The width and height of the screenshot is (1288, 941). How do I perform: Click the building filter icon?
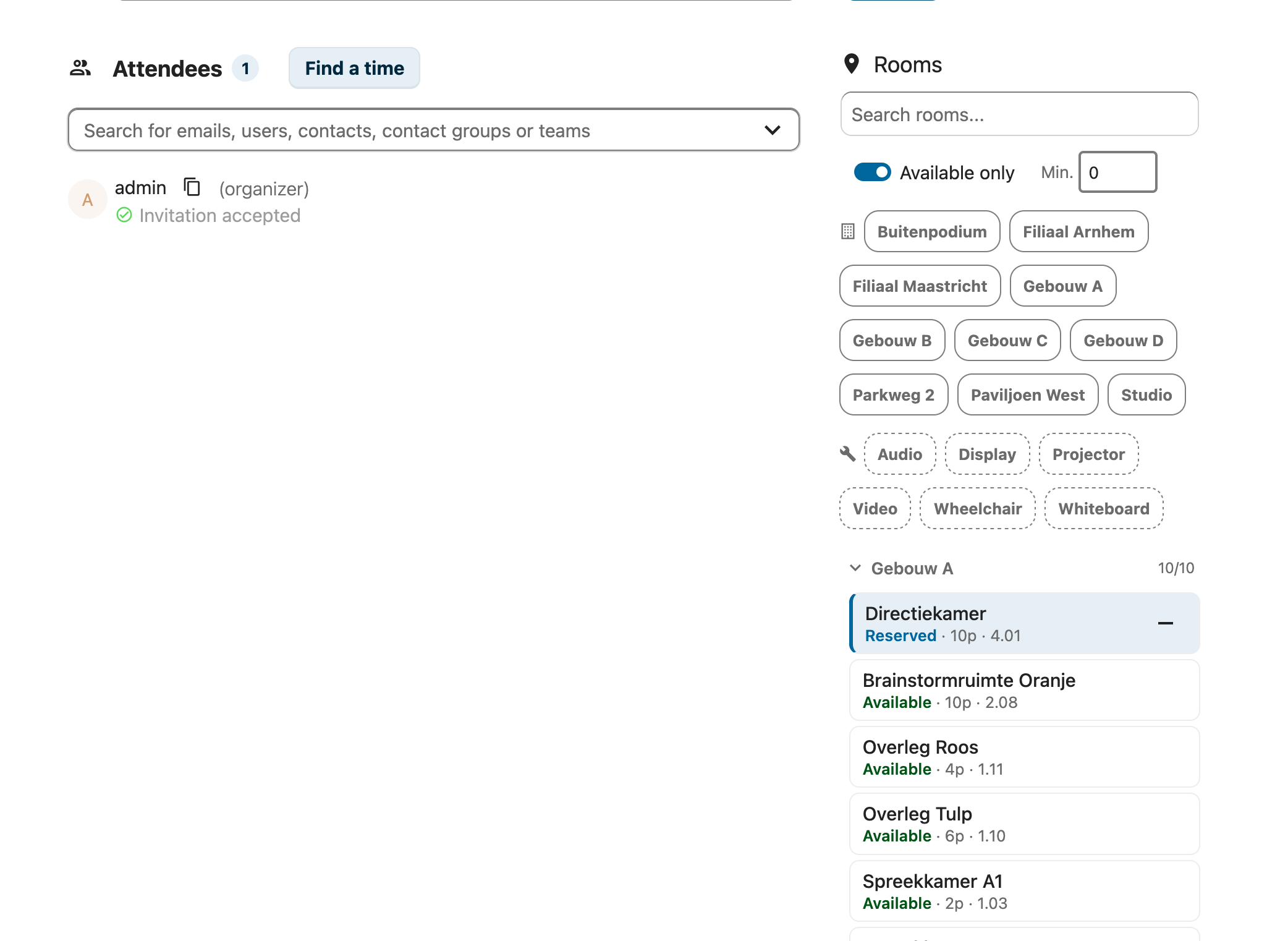[x=848, y=231]
